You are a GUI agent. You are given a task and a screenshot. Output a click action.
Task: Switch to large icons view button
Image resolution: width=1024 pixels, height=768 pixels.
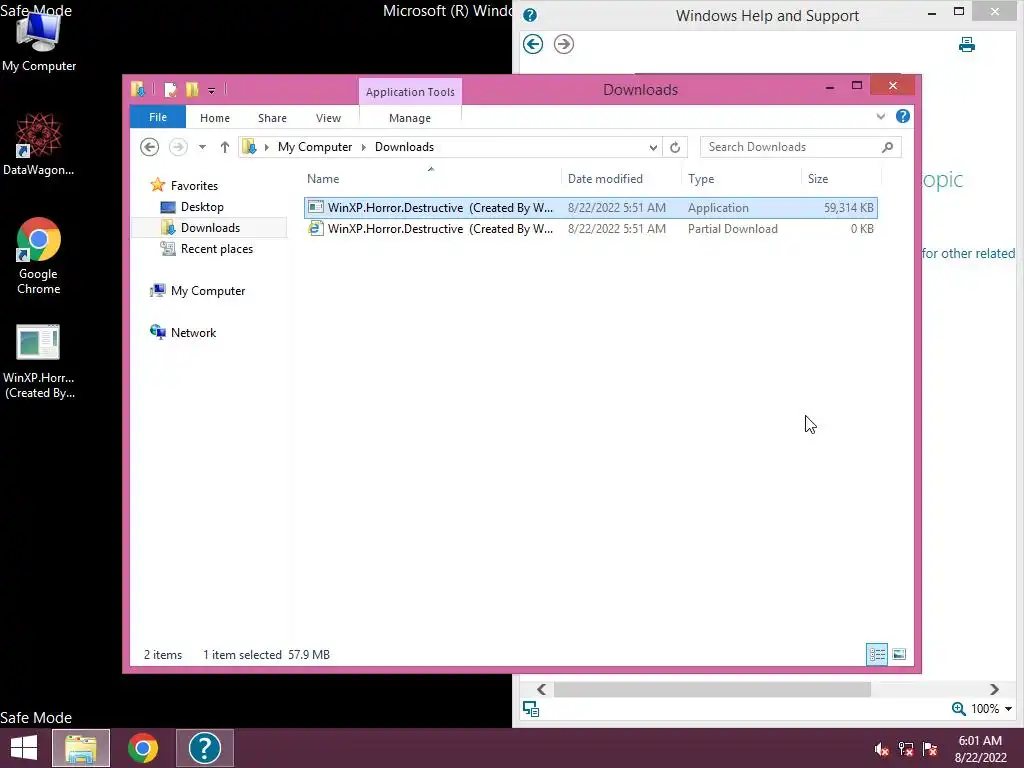point(899,654)
